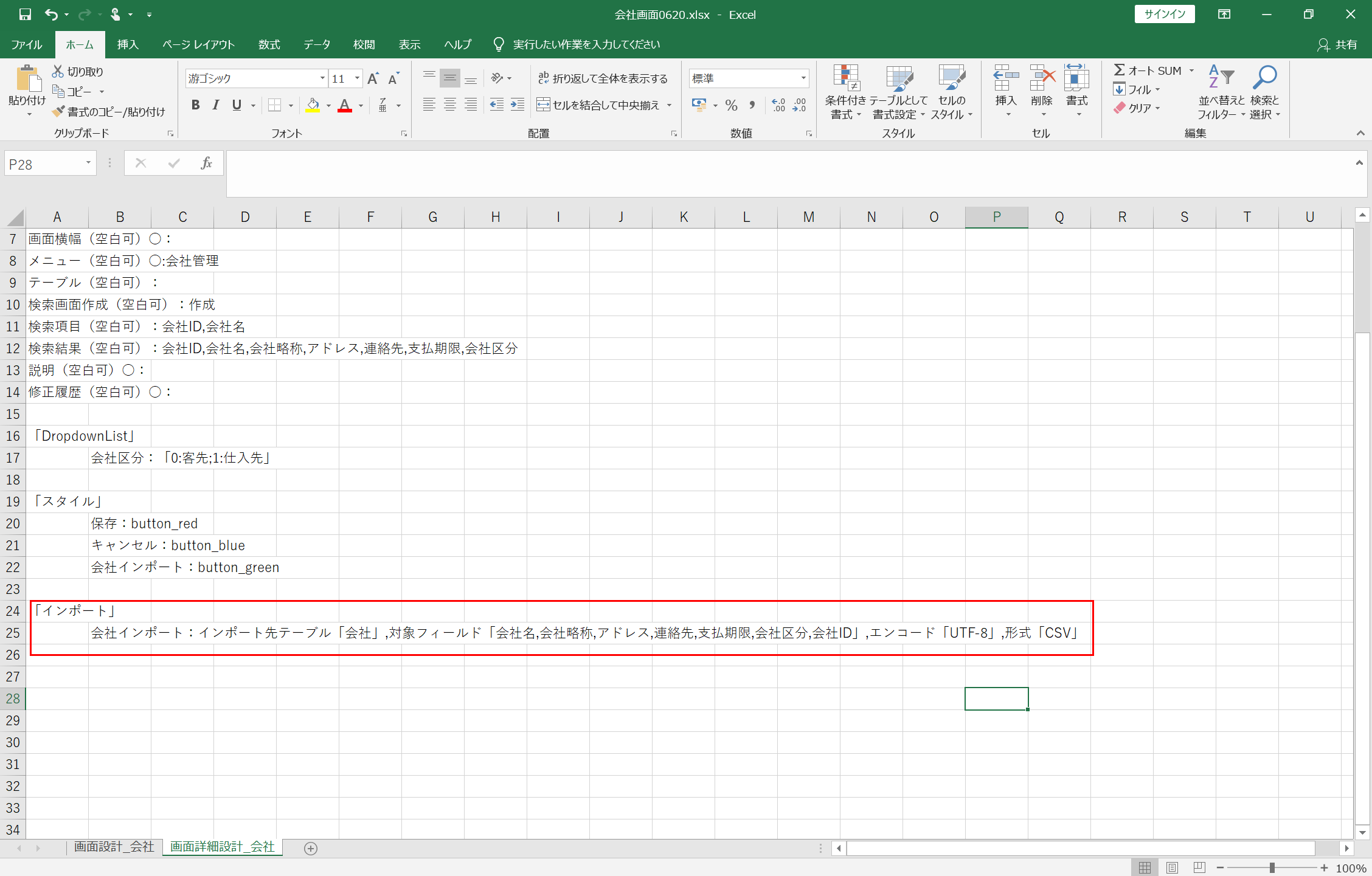
Task: Click the Insert Function fx icon
Action: (x=206, y=163)
